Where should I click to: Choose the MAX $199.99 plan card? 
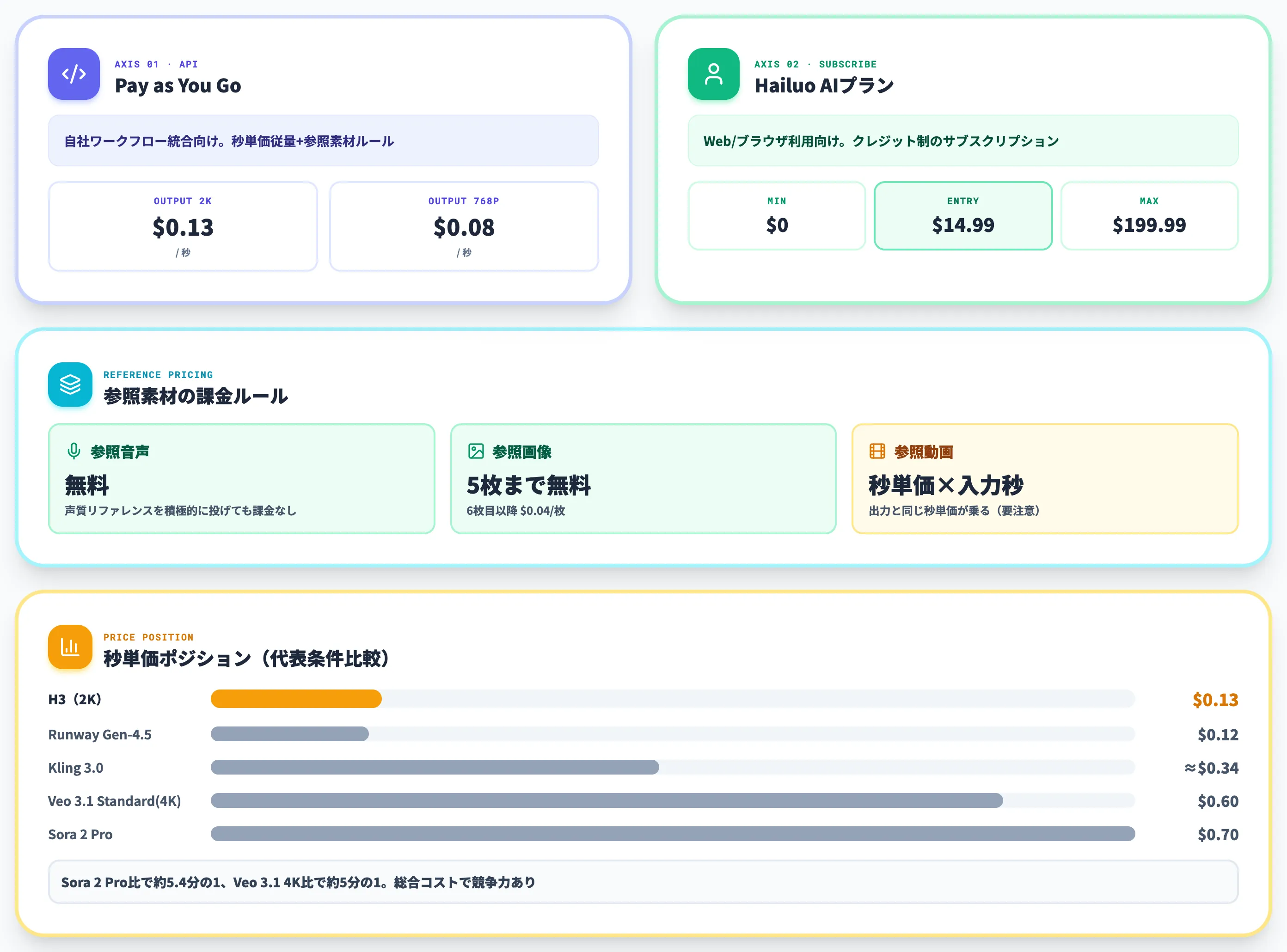[x=1149, y=215]
